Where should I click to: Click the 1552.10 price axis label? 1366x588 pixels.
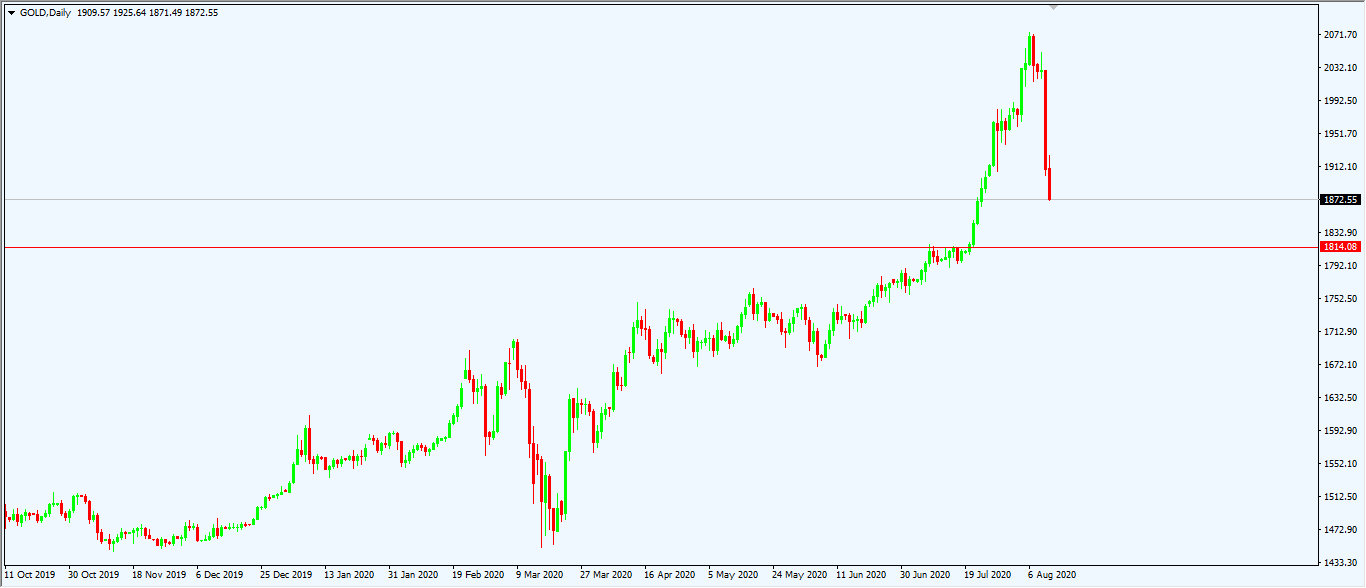click(x=1340, y=464)
